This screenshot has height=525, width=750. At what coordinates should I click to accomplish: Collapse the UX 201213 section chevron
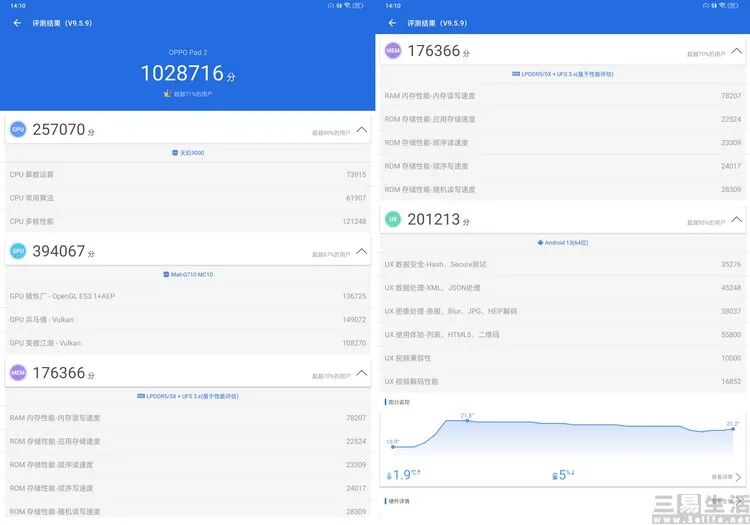(x=737, y=219)
